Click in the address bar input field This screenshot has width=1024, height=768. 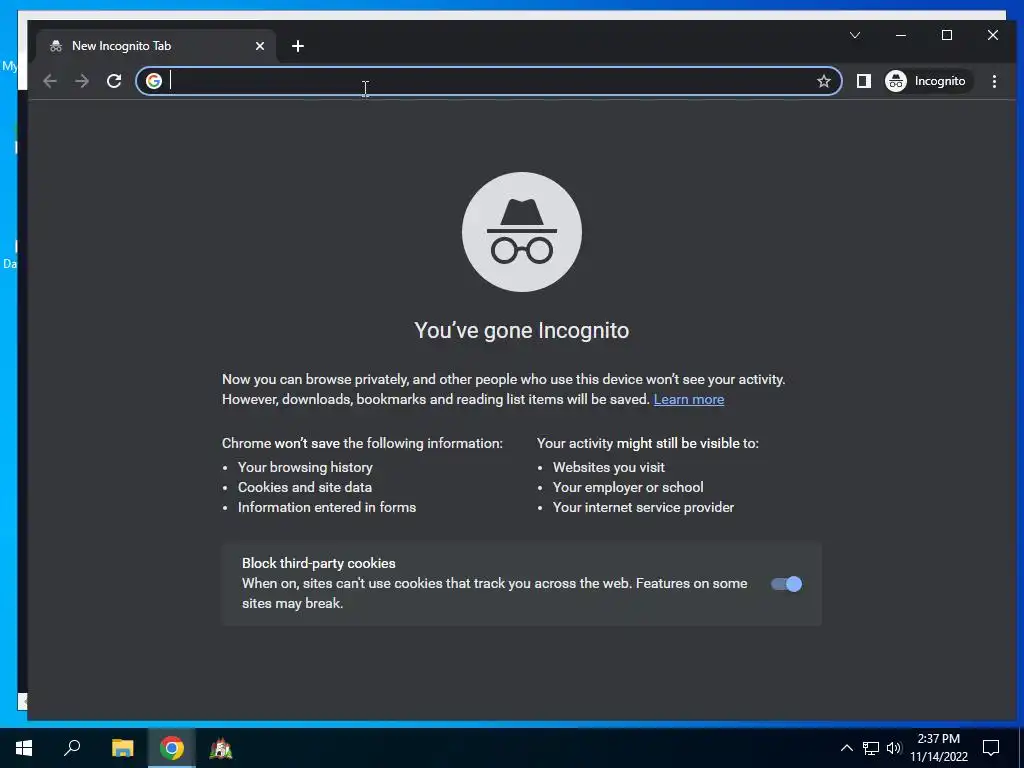pyautogui.click(x=490, y=81)
